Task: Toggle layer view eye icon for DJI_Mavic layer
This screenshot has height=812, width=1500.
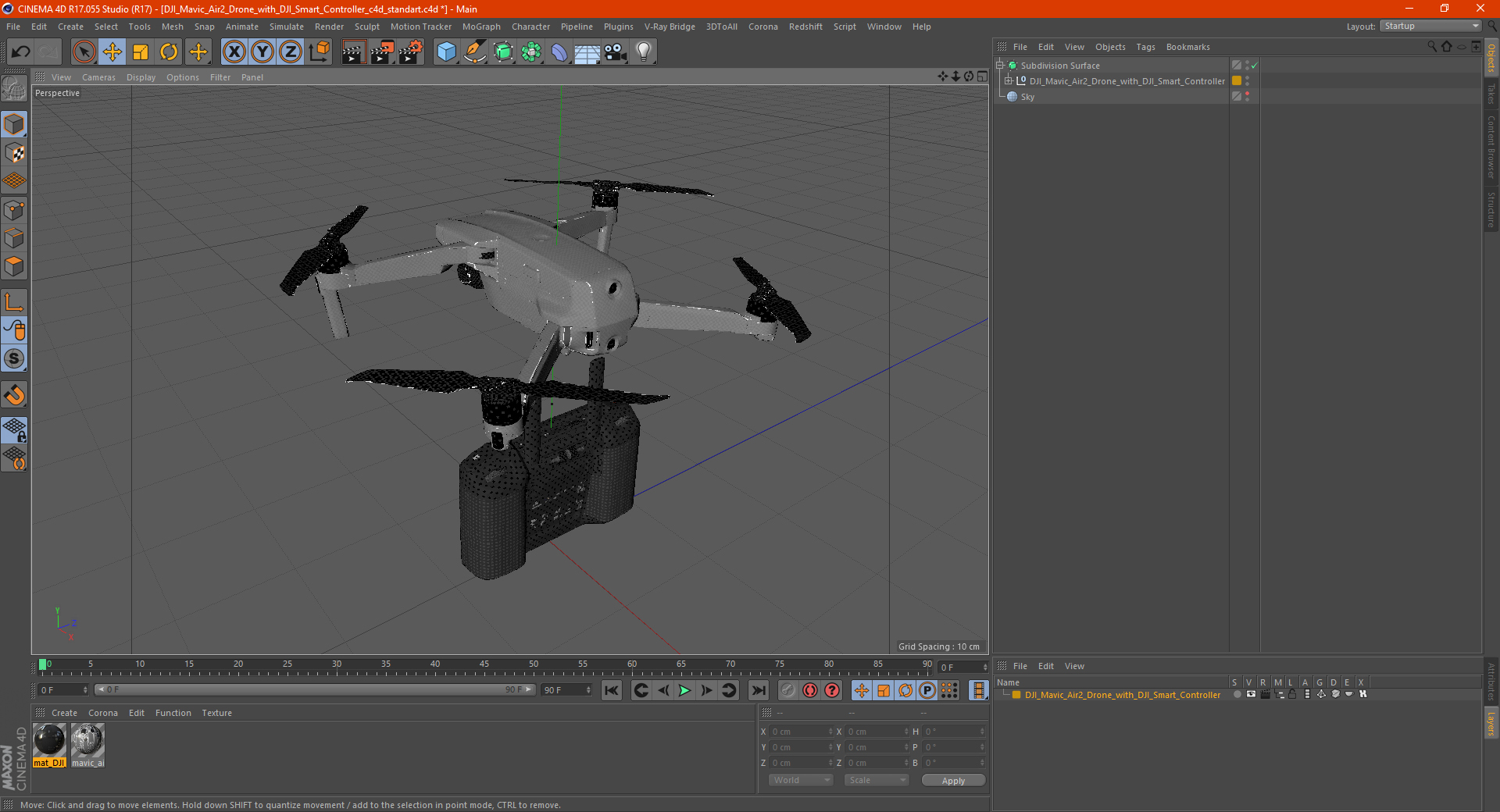Action: pos(1251,694)
